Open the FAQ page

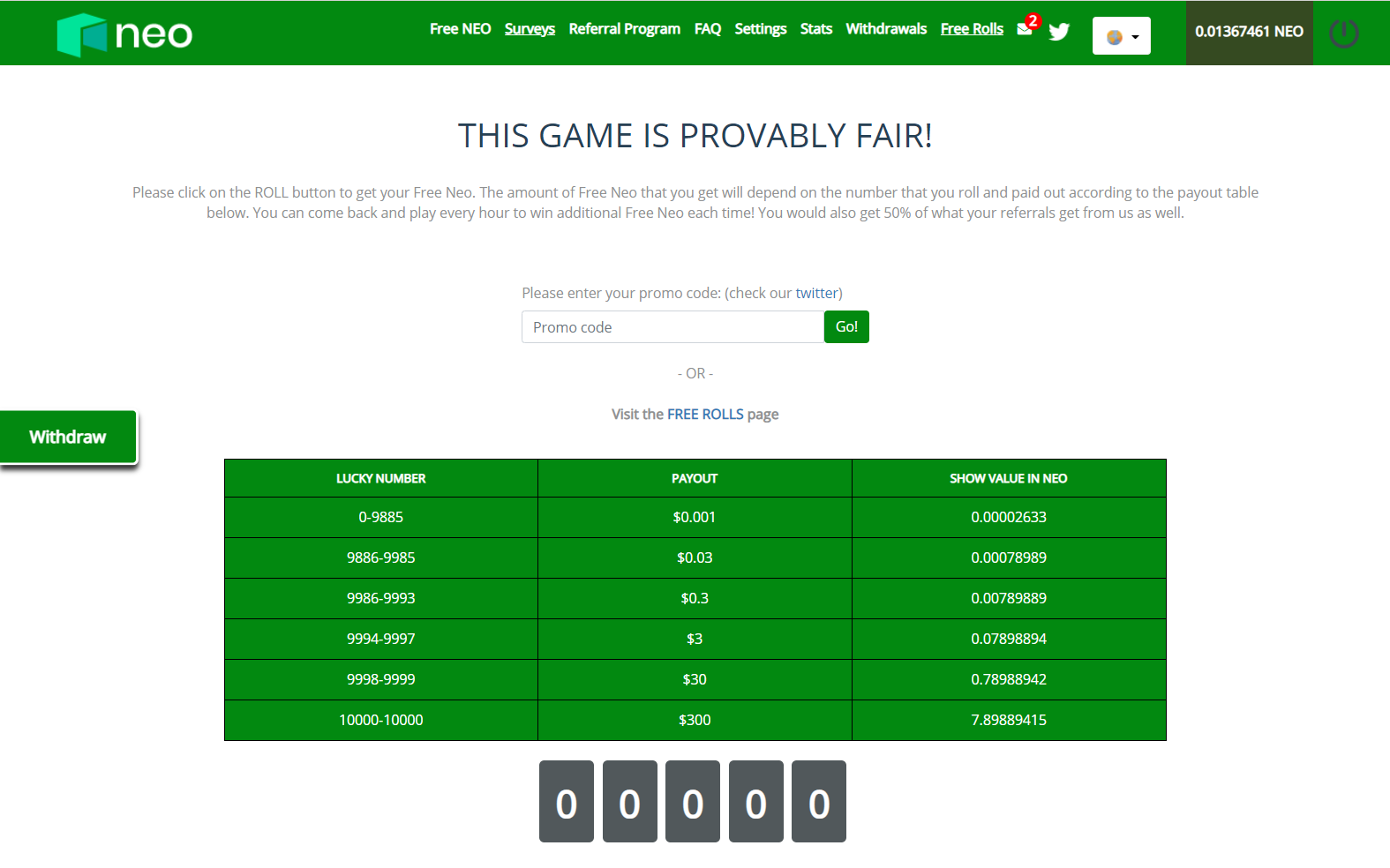pyautogui.click(x=707, y=29)
